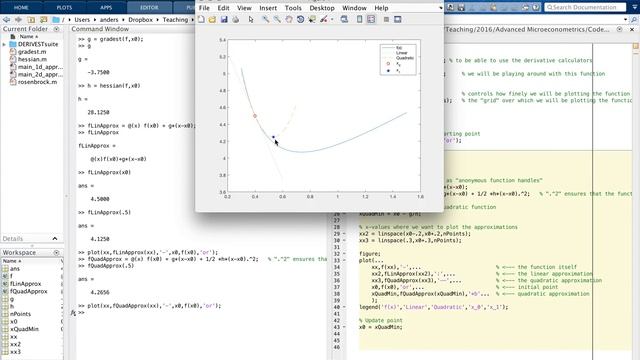Viewport: 640px width, 360px height.
Task: Open the Current Folder panel actions button
Action: (x=56, y=29)
